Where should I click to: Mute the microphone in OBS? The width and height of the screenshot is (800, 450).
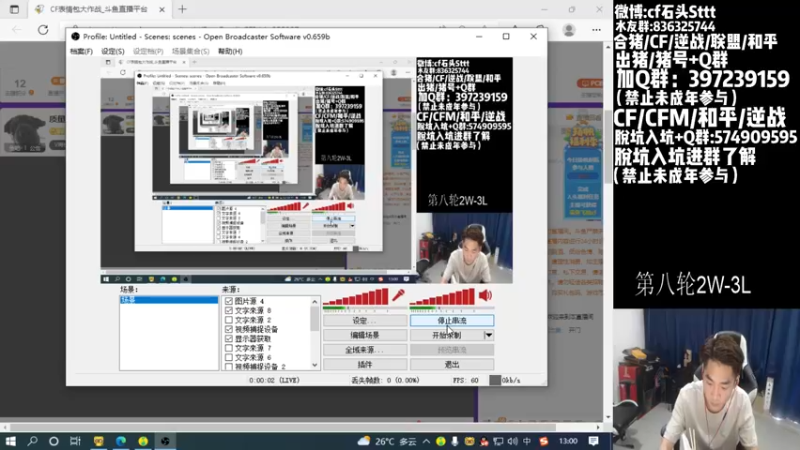[x=398, y=295]
